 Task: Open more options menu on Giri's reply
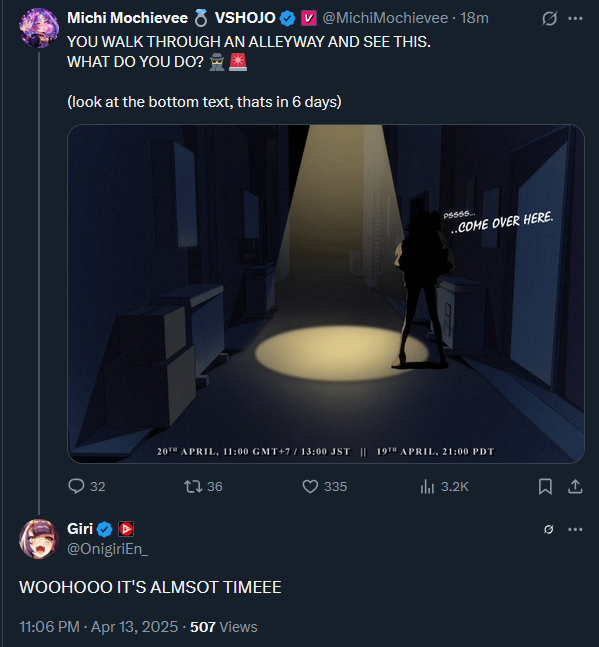coord(575,529)
